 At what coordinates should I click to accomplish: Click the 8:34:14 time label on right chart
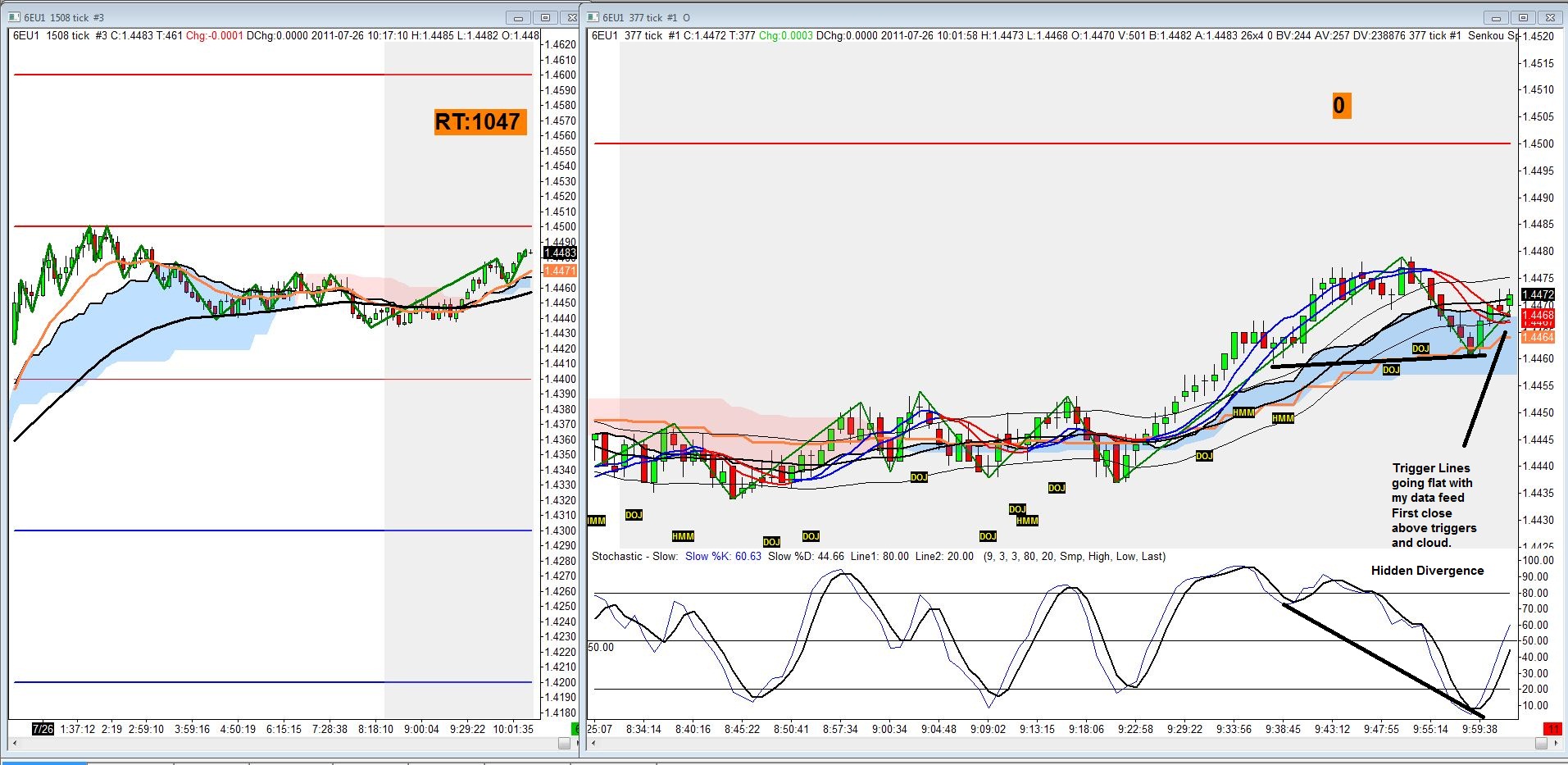(x=643, y=729)
